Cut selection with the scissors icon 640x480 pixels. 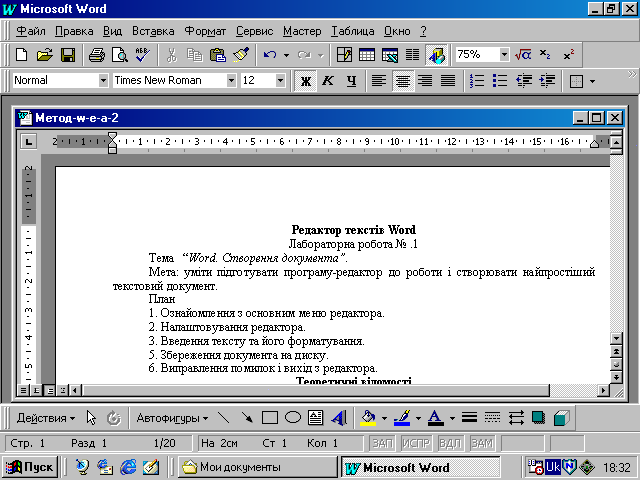pos(171,55)
